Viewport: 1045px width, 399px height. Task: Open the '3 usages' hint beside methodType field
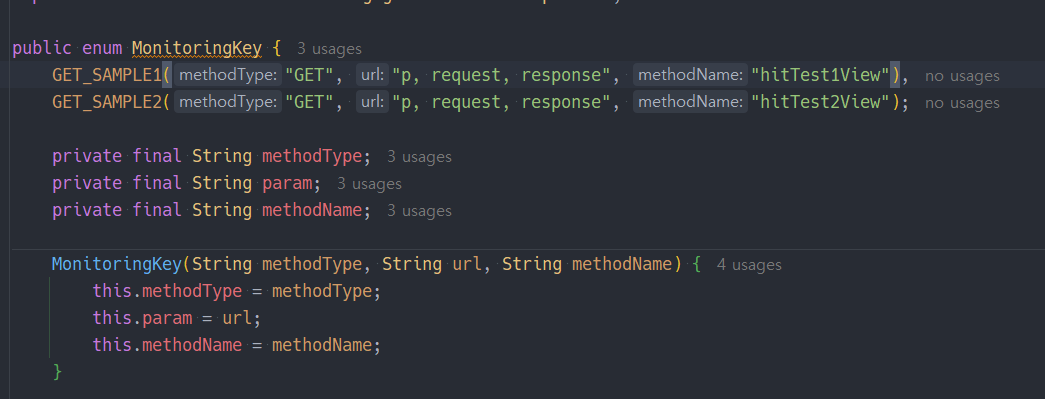click(419, 157)
